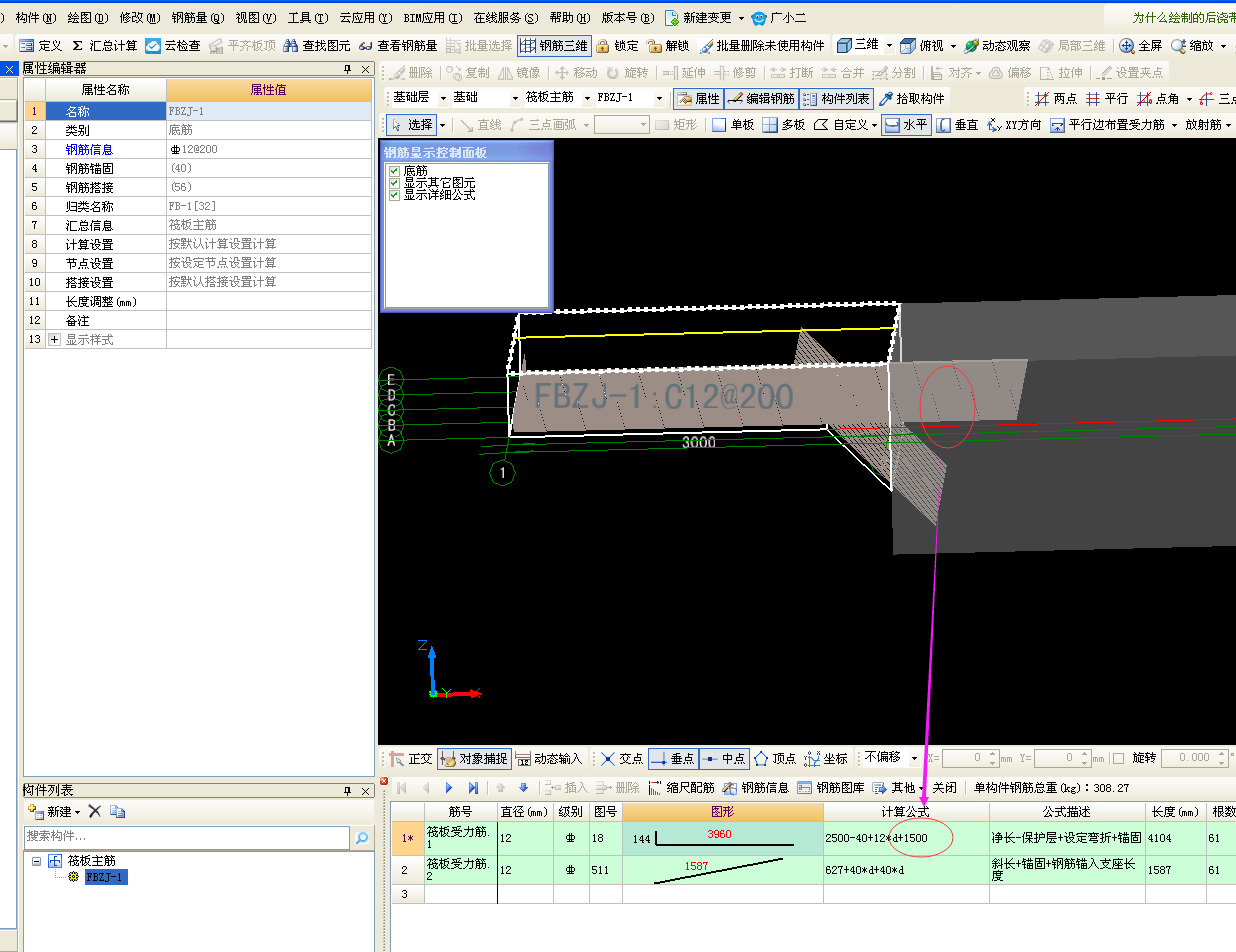Open 钢筋信息 in rebar toolbar

coord(756,788)
